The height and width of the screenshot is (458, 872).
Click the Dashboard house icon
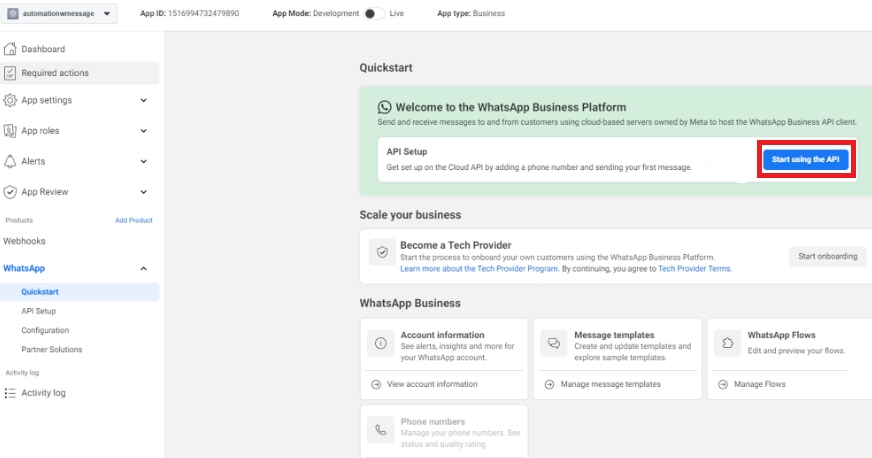(10, 49)
